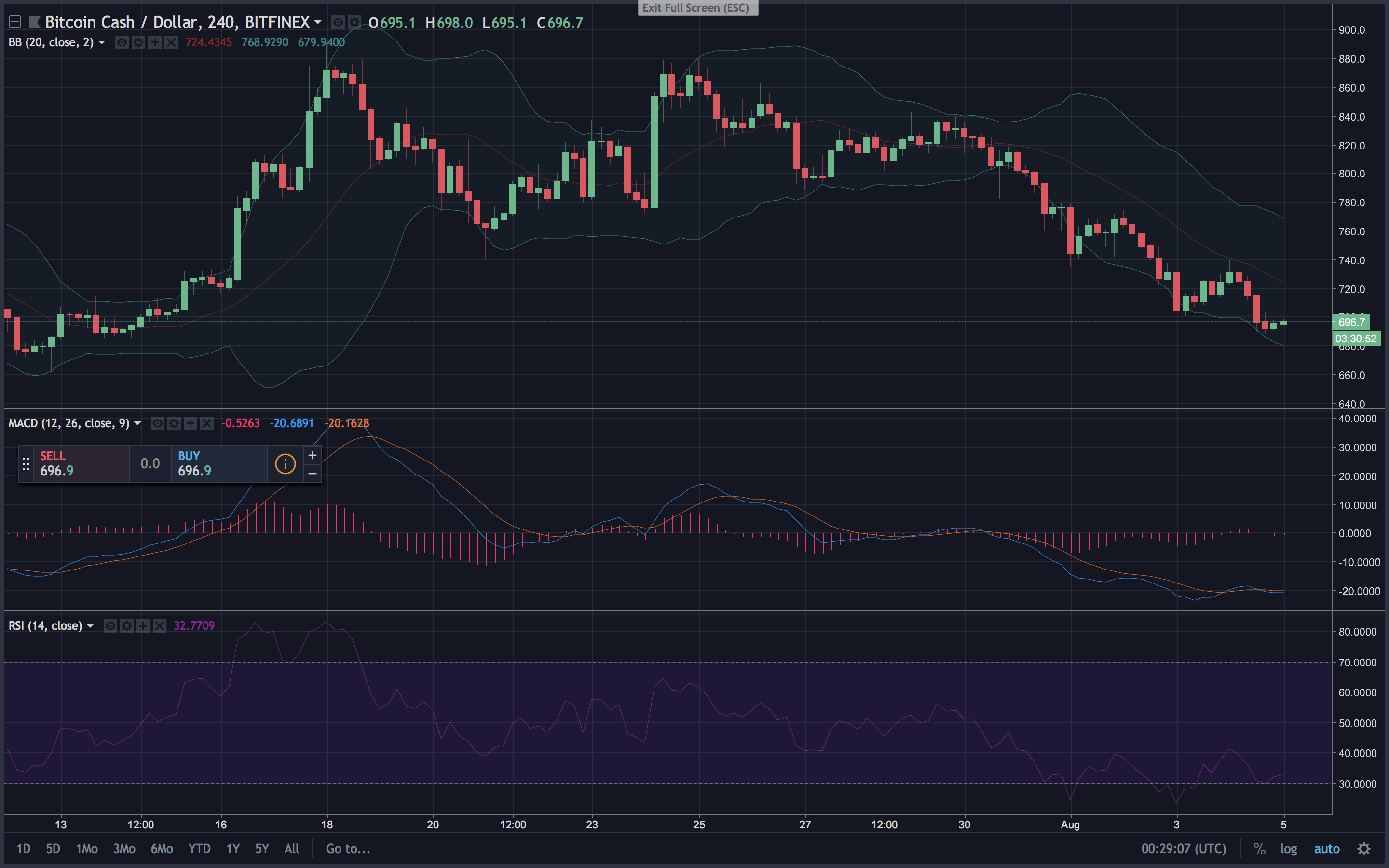Decrease order quantity with the minus stepper
The width and height of the screenshot is (1389, 868).
point(312,473)
